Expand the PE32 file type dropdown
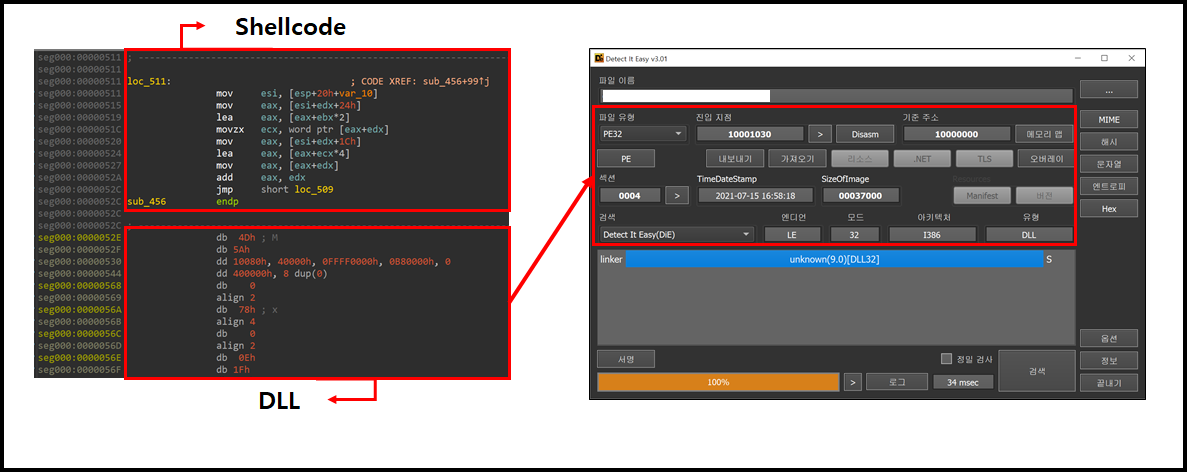Image resolution: width=1187 pixels, height=472 pixels. [x=642, y=134]
